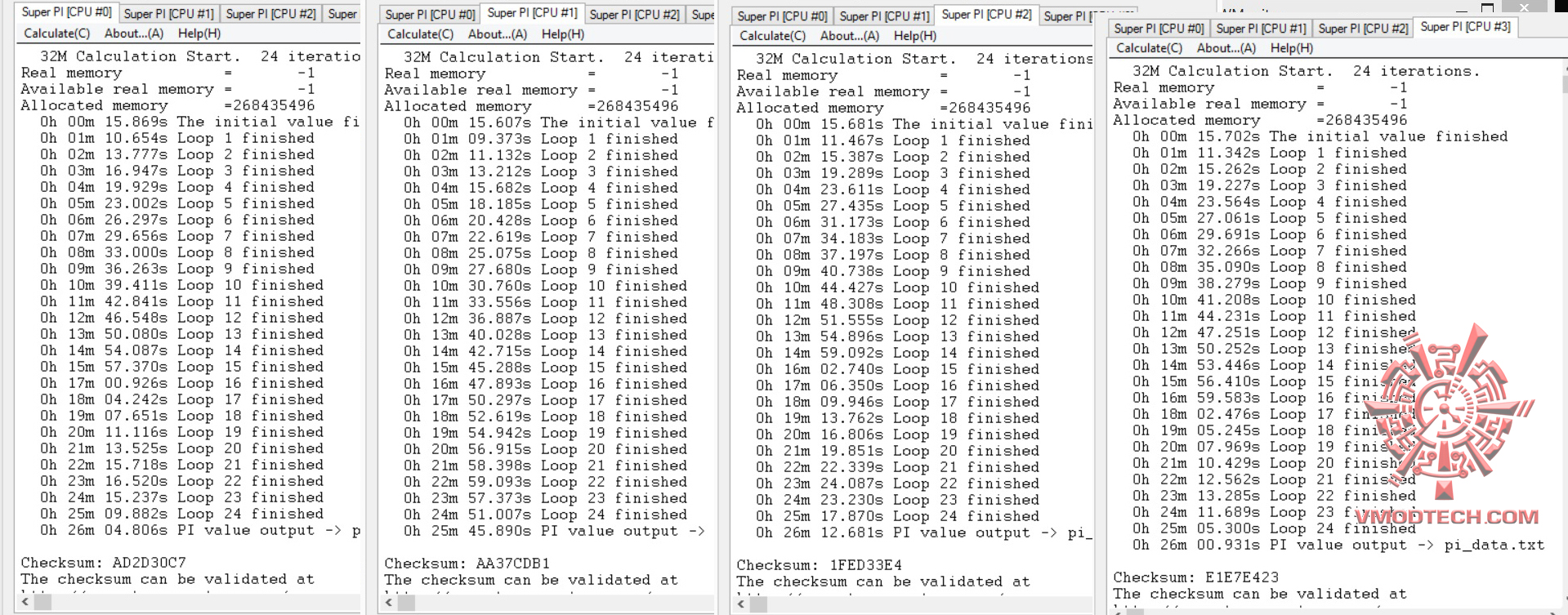Click the Loop 12 line showing 12m 51.555s
Image resolution: width=1568 pixels, height=615 pixels.
click(897, 320)
